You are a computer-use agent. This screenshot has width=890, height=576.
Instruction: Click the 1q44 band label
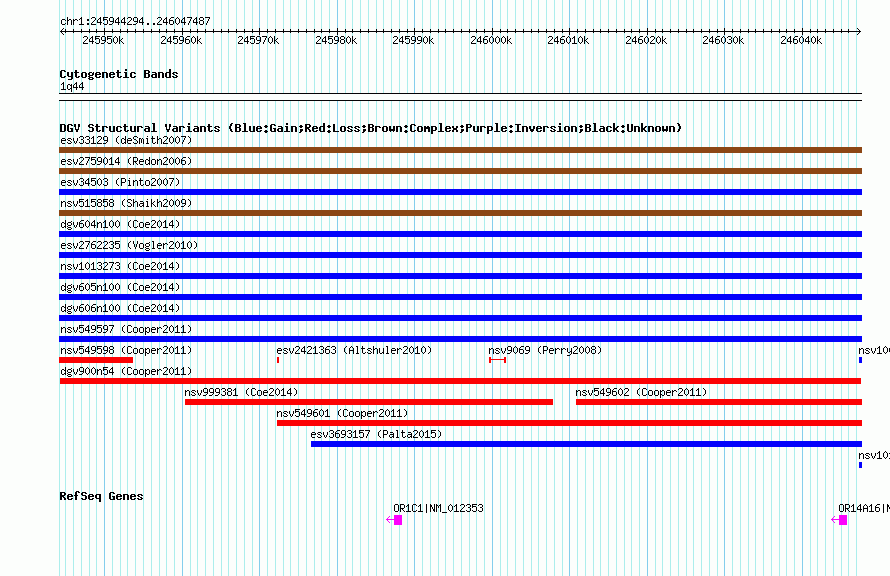pos(72,86)
